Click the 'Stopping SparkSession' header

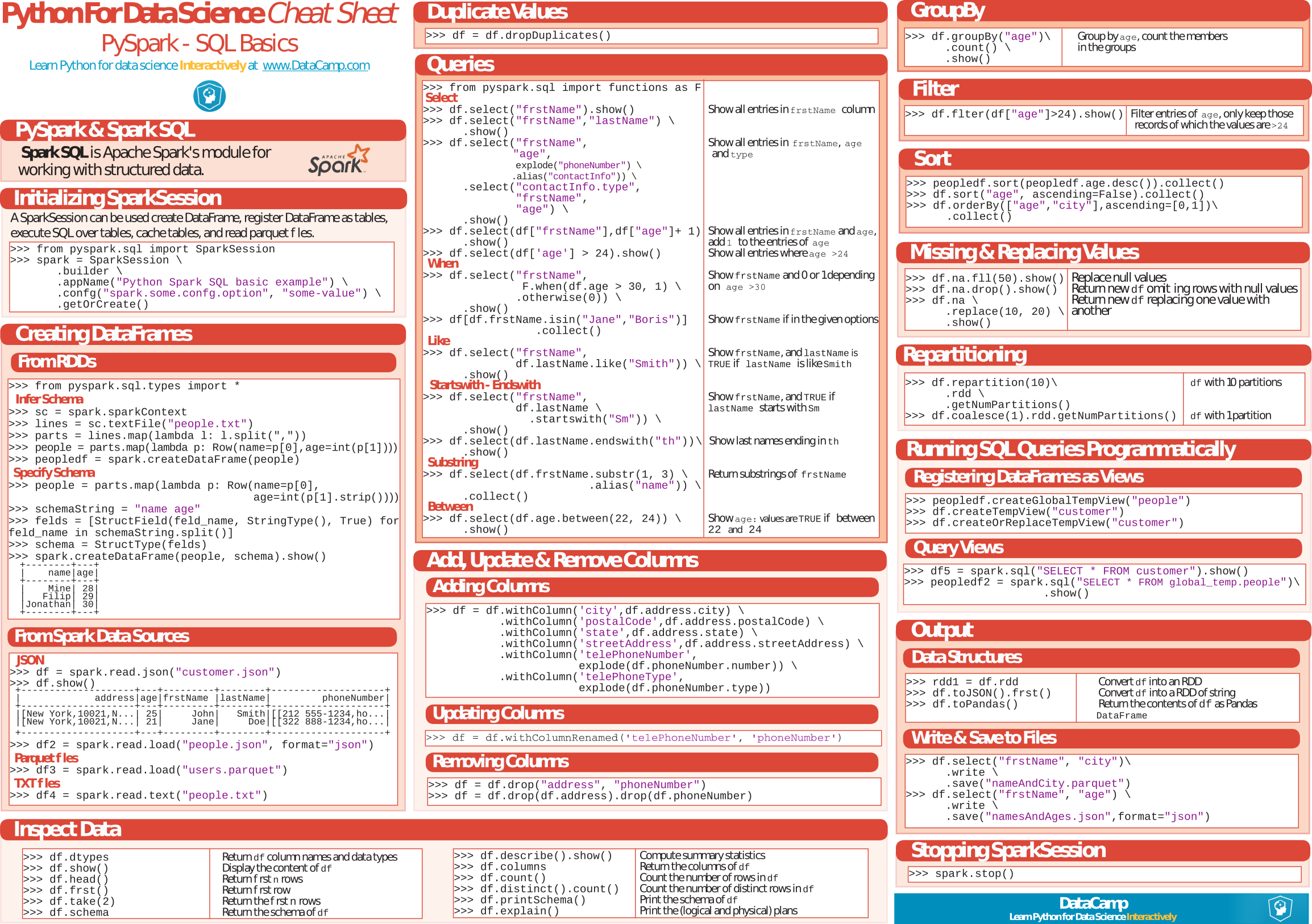[x=1103, y=851]
